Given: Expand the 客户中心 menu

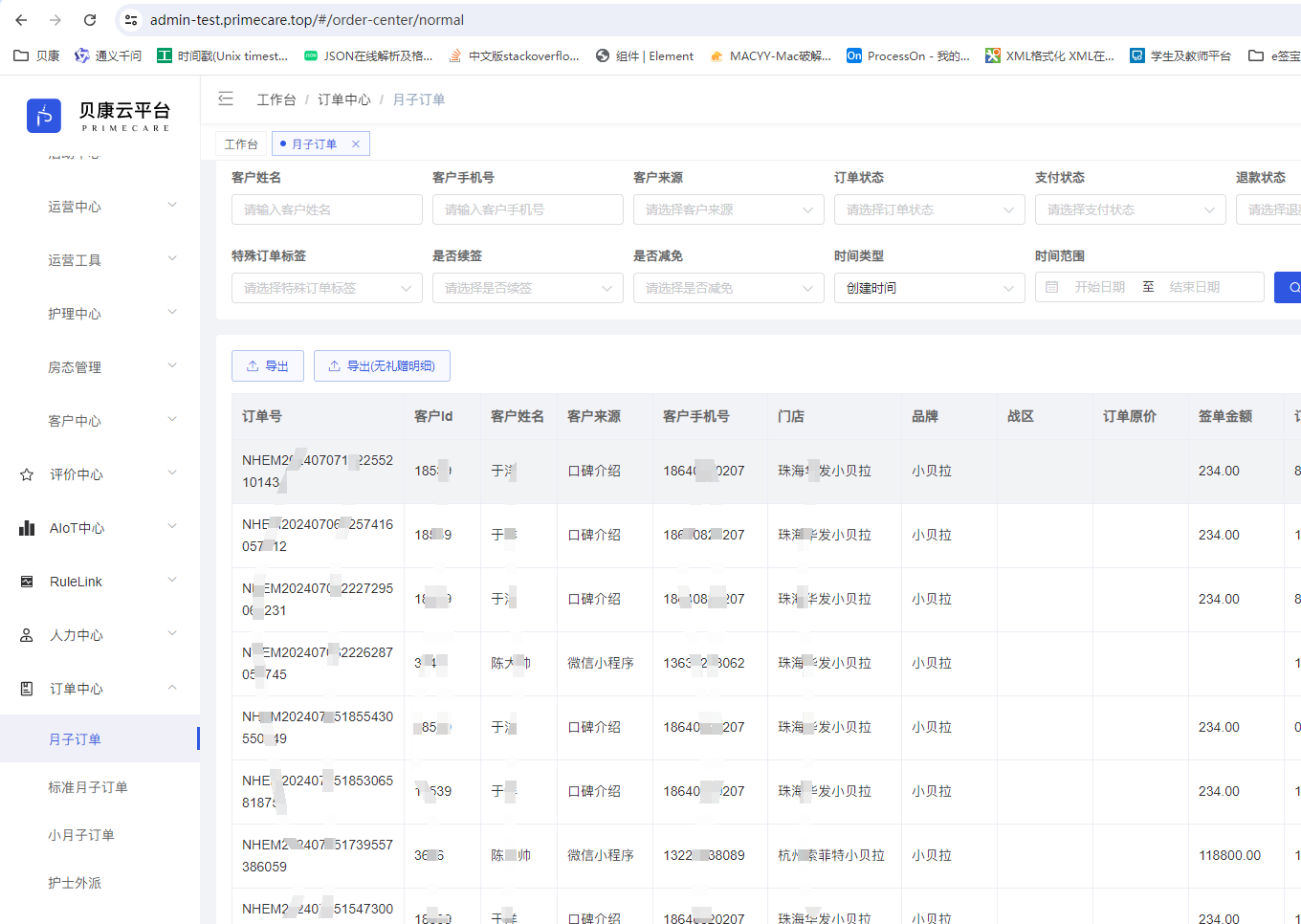Looking at the screenshot, I should click(x=100, y=420).
